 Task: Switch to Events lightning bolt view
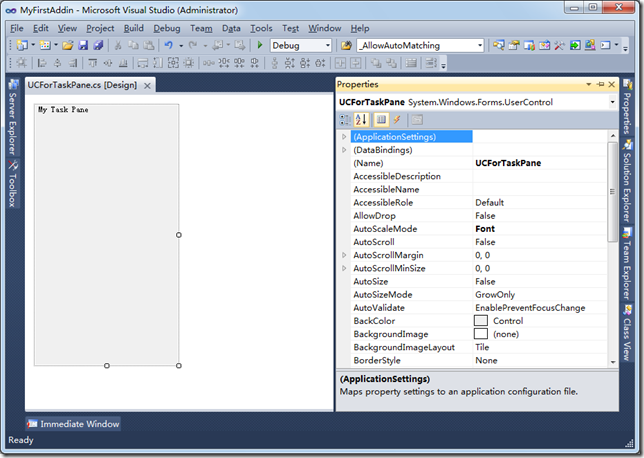[397, 120]
